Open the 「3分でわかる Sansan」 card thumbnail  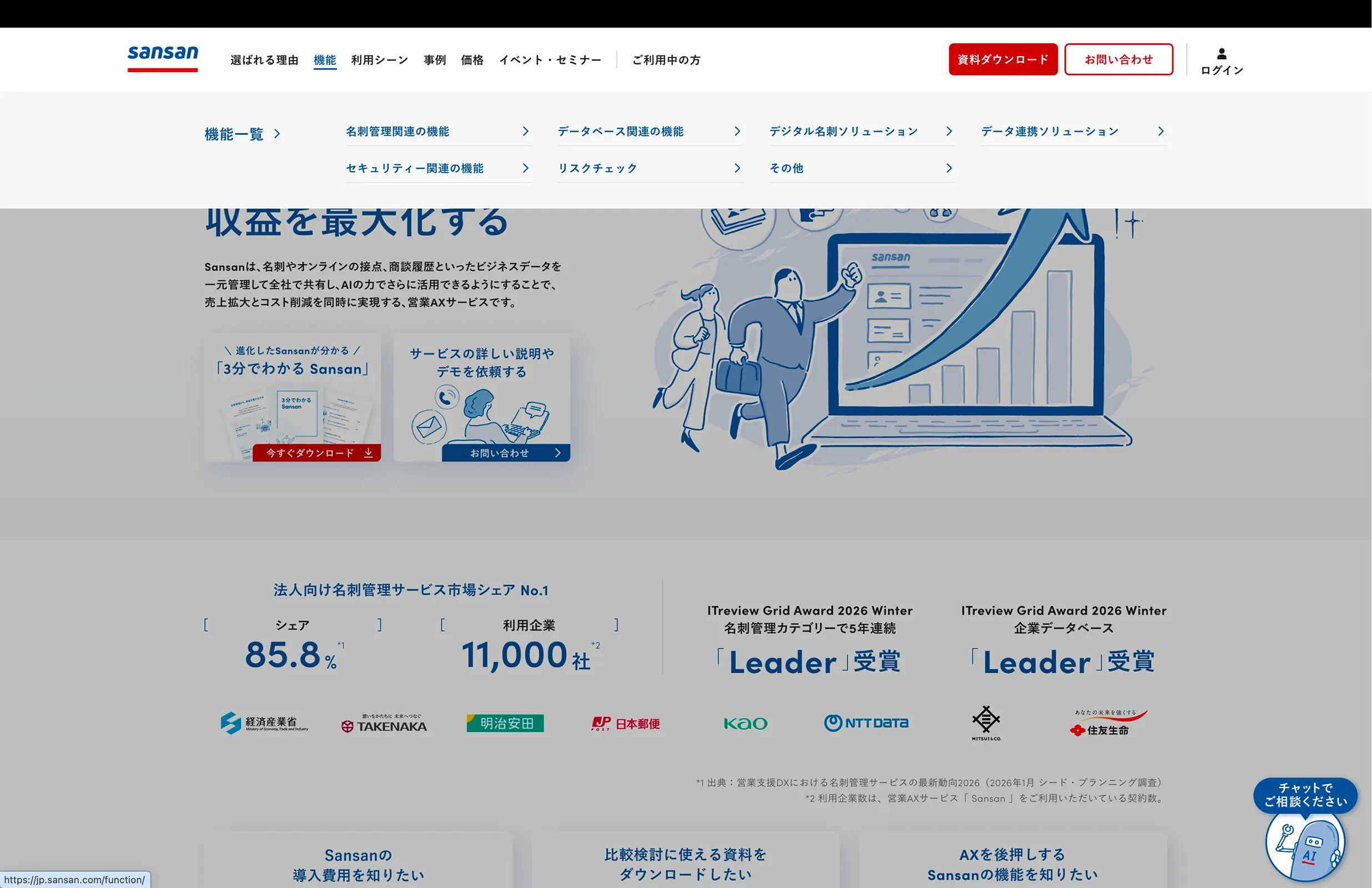[x=293, y=398]
